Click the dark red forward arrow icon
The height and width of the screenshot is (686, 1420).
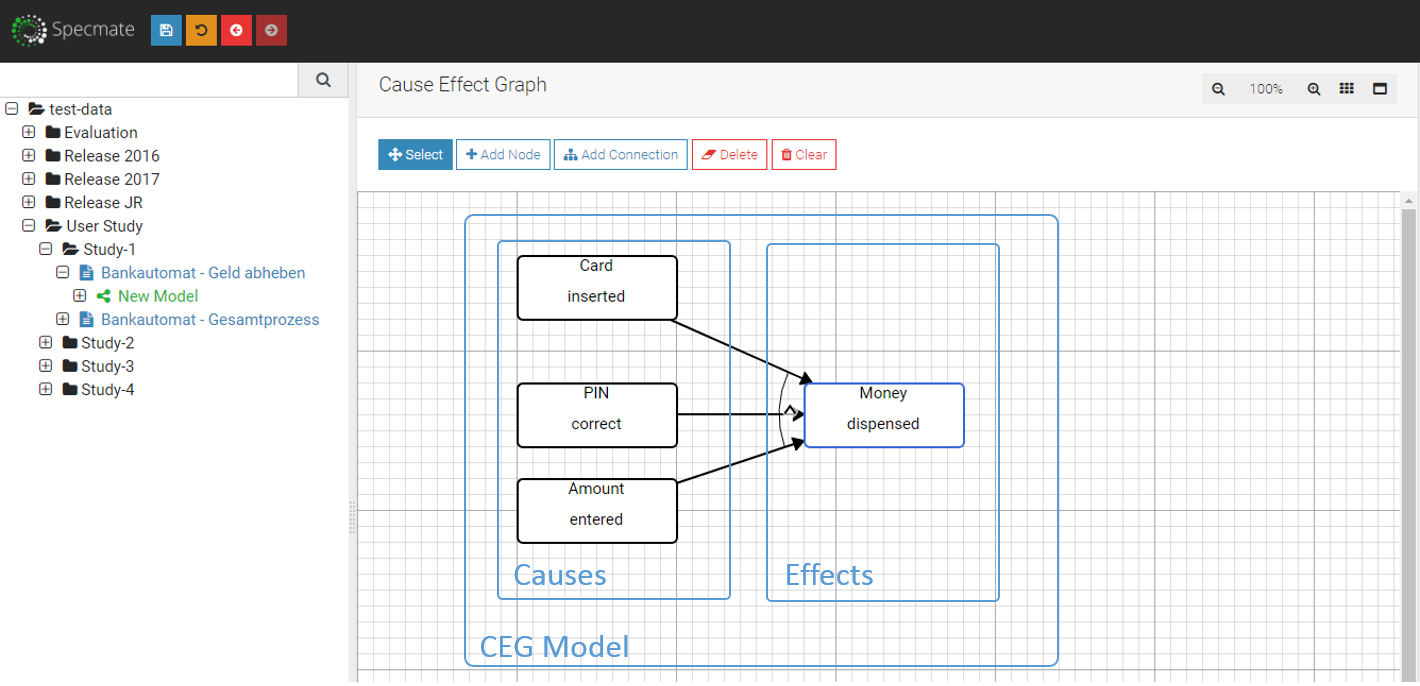pyautogui.click(x=271, y=30)
